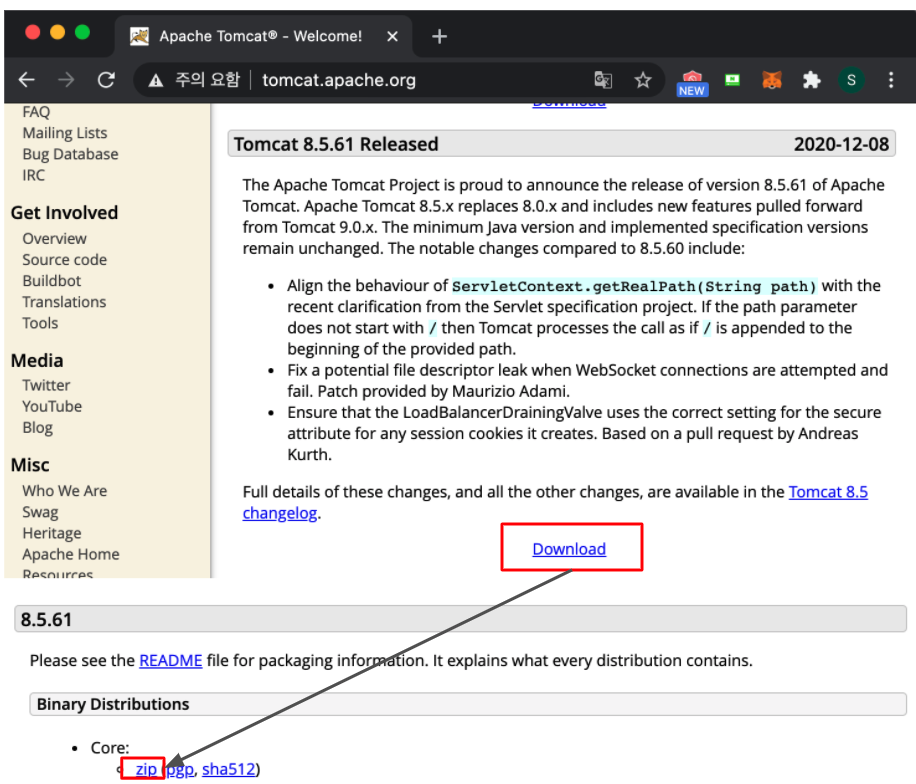The height and width of the screenshot is (784, 916).
Task: Click the 2020-12-08 release date
Action: pyautogui.click(x=841, y=144)
